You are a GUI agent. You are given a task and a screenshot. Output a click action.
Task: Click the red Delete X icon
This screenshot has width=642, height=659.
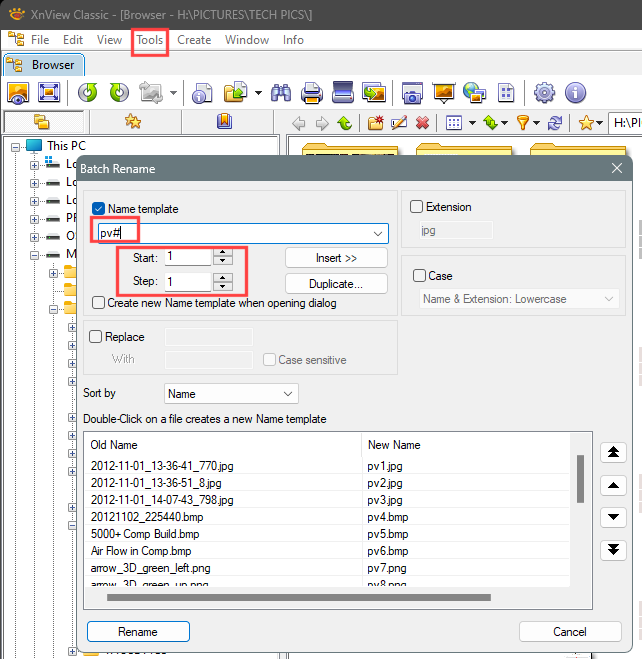[x=422, y=123]
